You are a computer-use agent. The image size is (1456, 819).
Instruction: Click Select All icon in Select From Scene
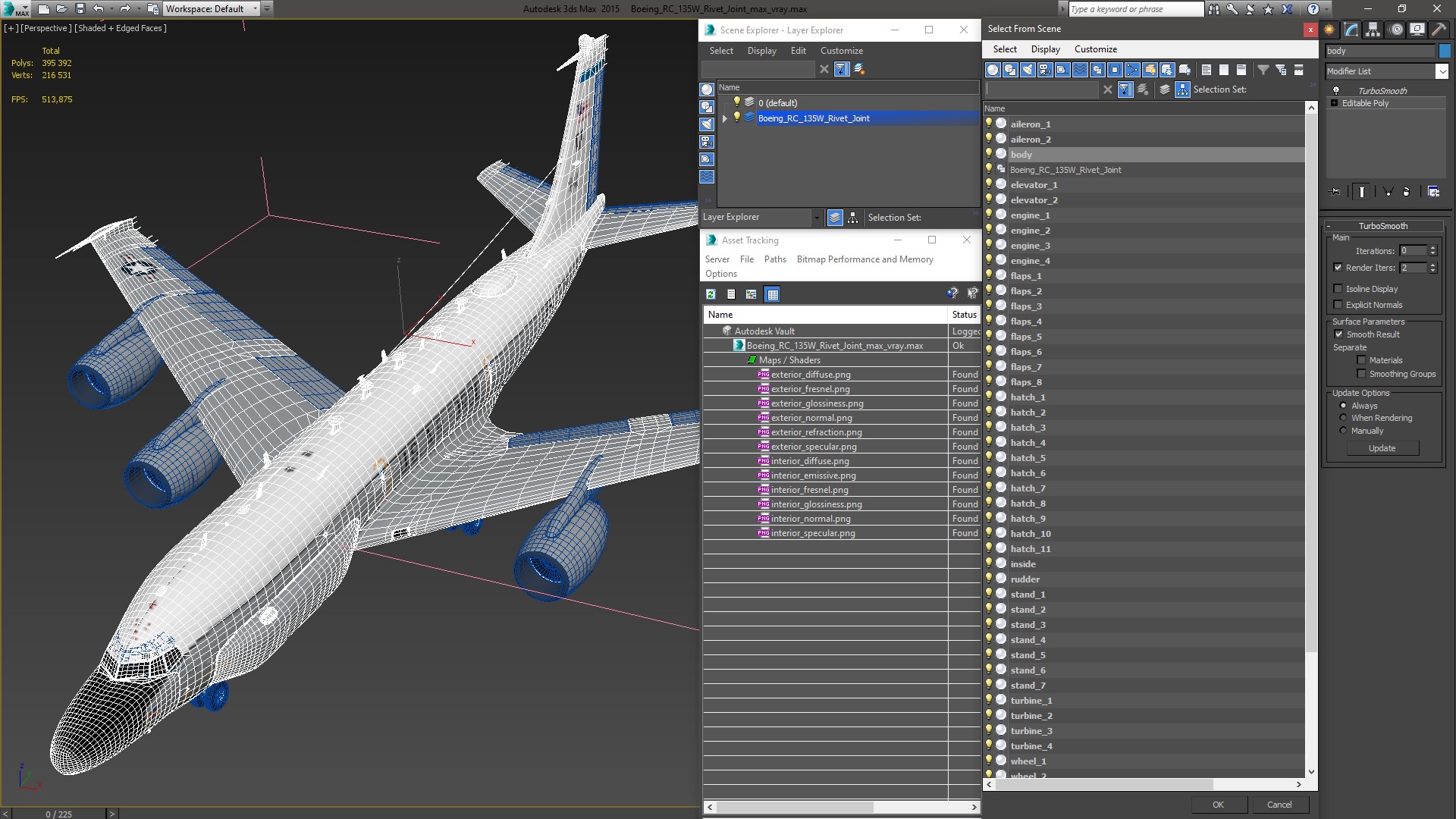(1207, 70)
